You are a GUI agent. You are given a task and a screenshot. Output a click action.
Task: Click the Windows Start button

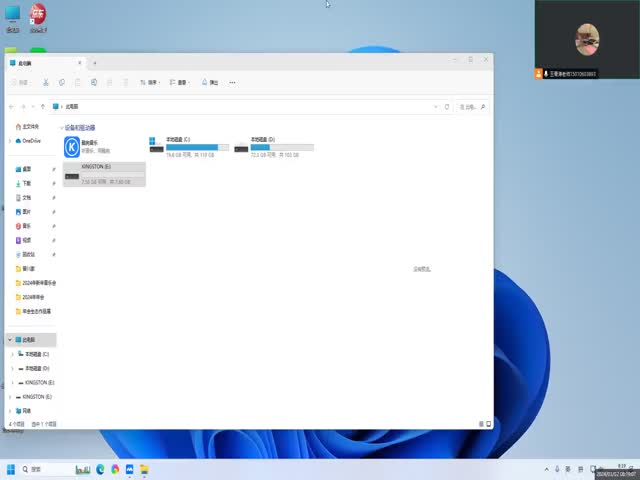(x=12, y=469)
